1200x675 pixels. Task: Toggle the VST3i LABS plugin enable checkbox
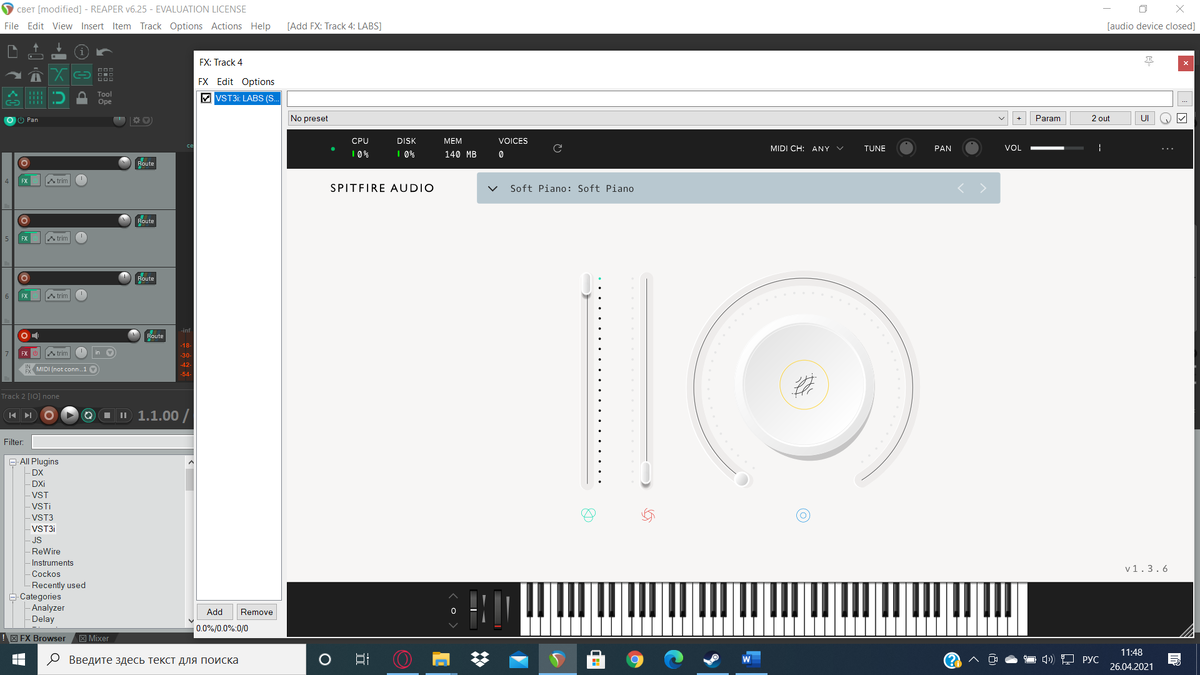coord(206,98)
